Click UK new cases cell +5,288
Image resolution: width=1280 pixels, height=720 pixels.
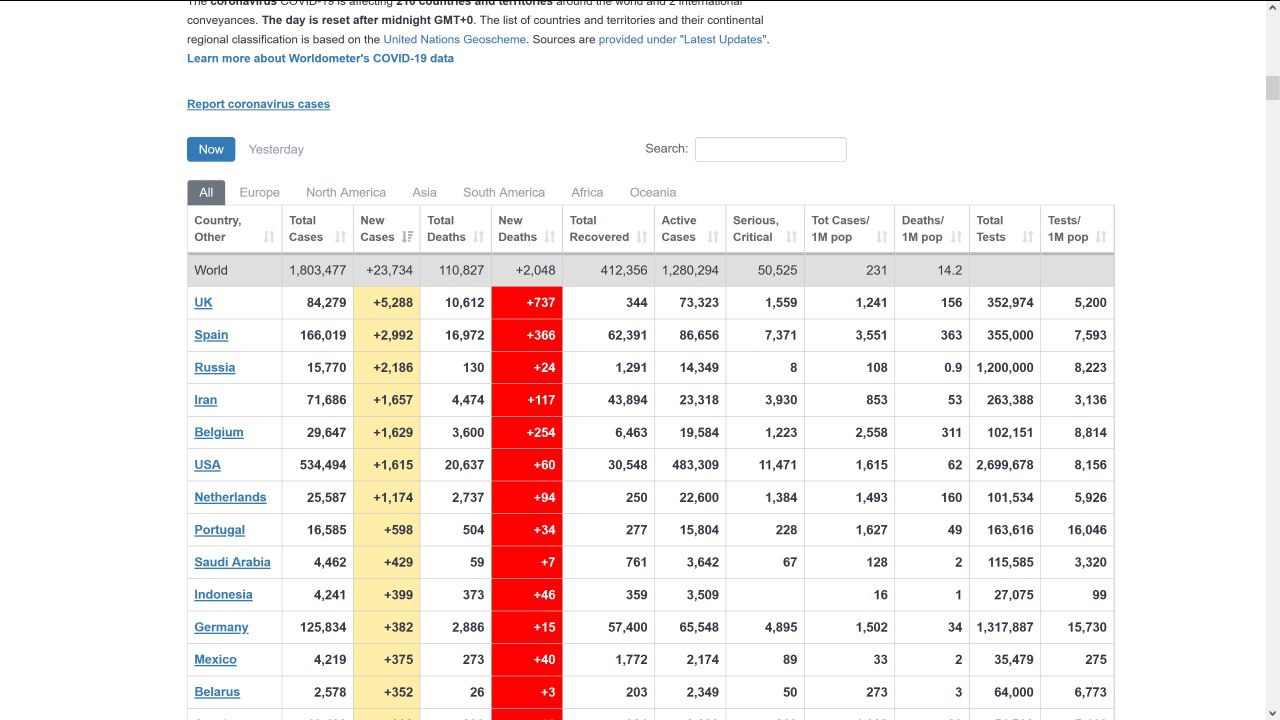tap(387, 302)
